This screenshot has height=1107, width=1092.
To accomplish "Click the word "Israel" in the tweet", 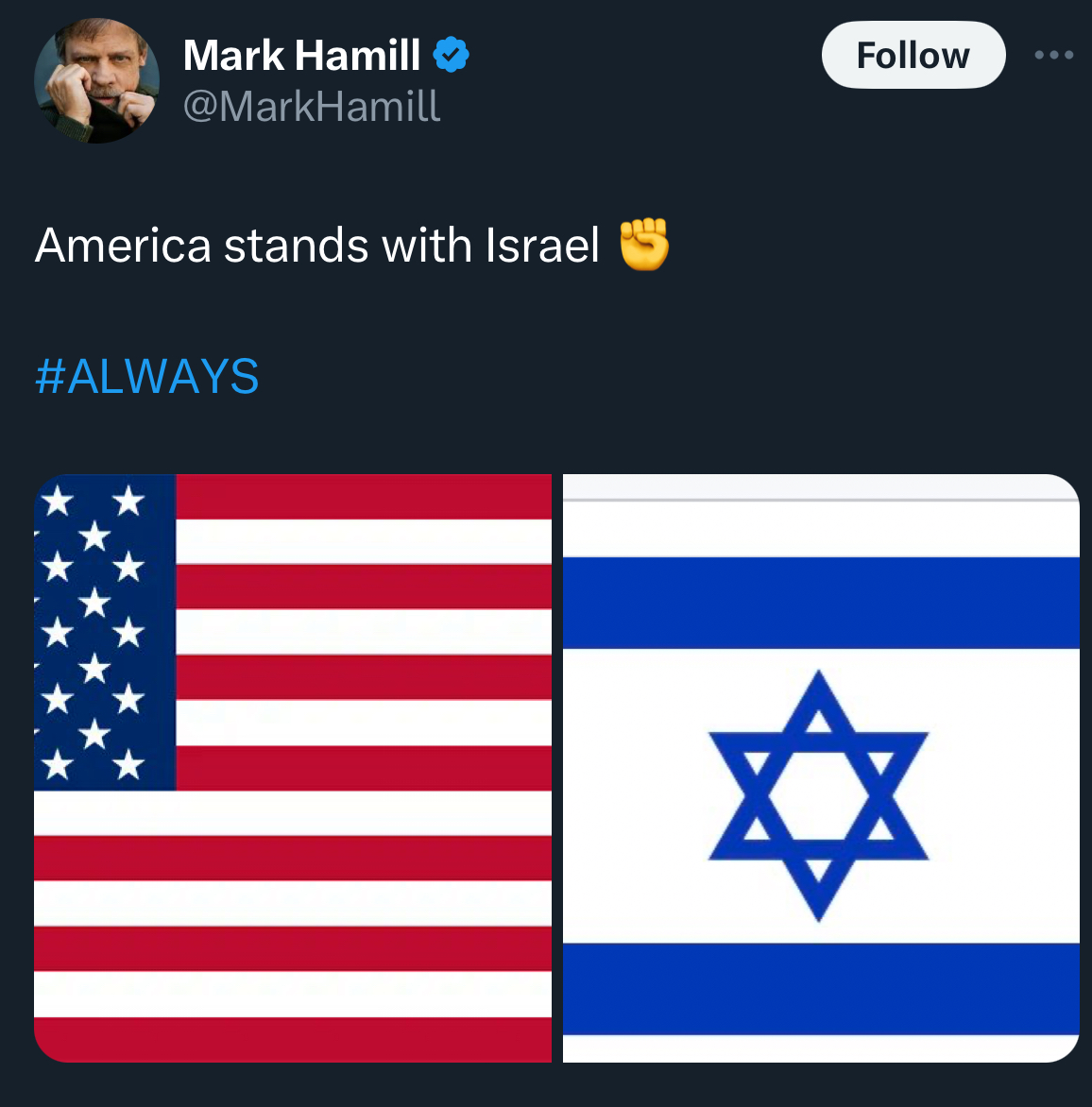I will click(542, 246).
